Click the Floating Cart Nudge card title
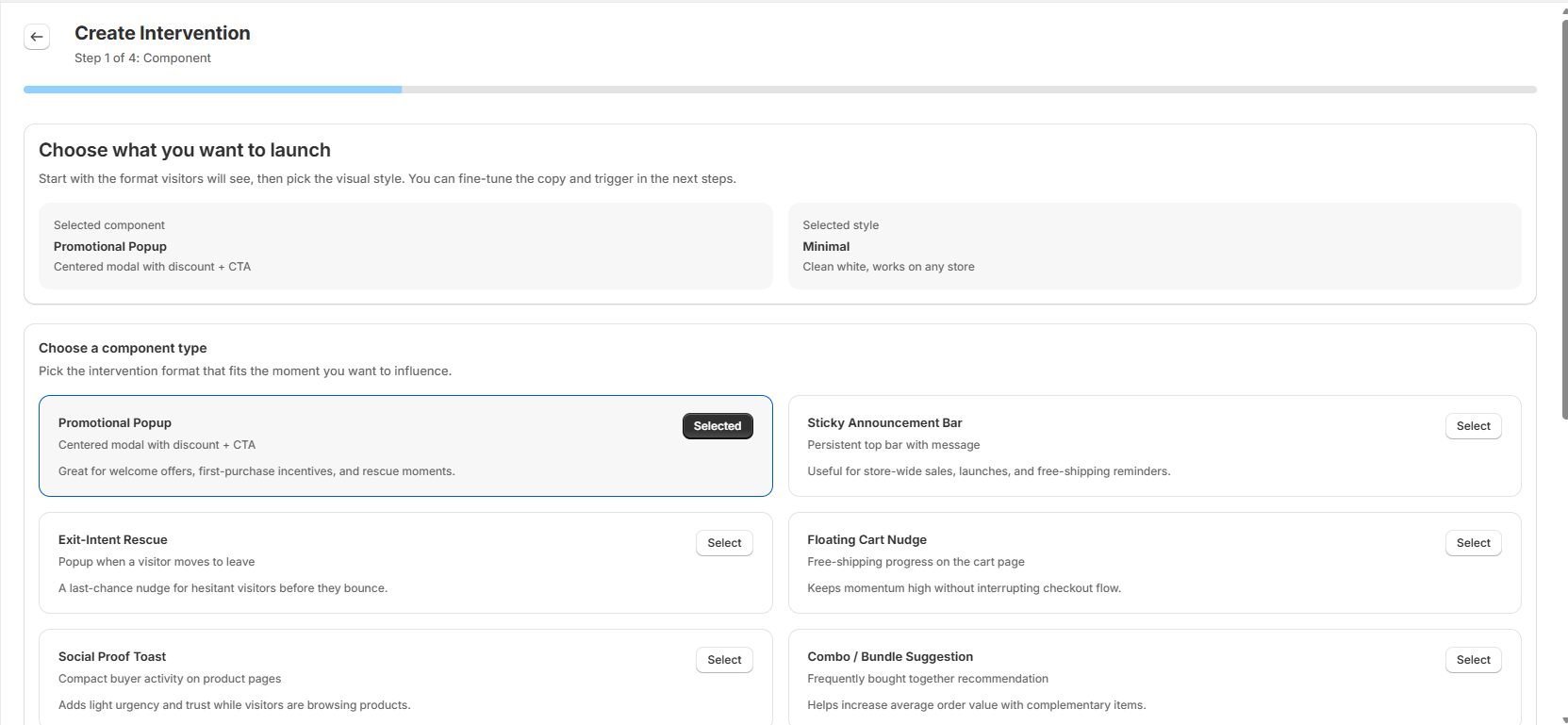 click(x=867, y=540)
